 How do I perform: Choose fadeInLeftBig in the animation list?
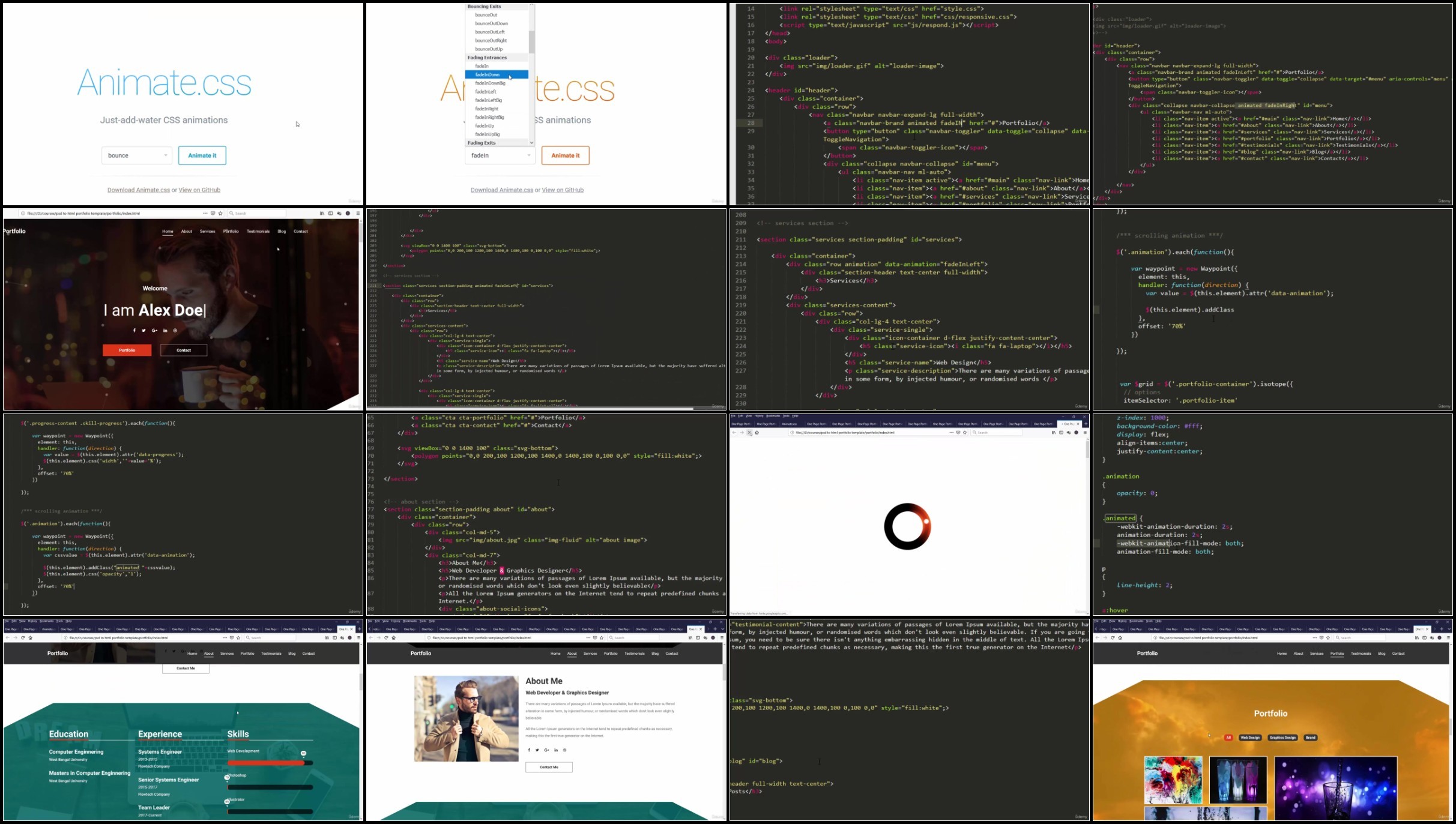(497, 100)
